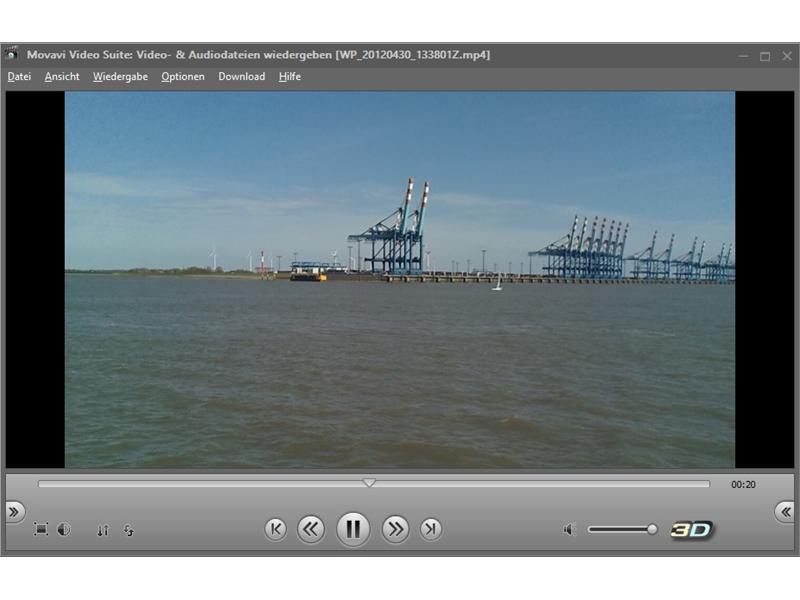The image size is (800, 600).
Task: Mute audio via the speaker icon
Action: point(569,530)
